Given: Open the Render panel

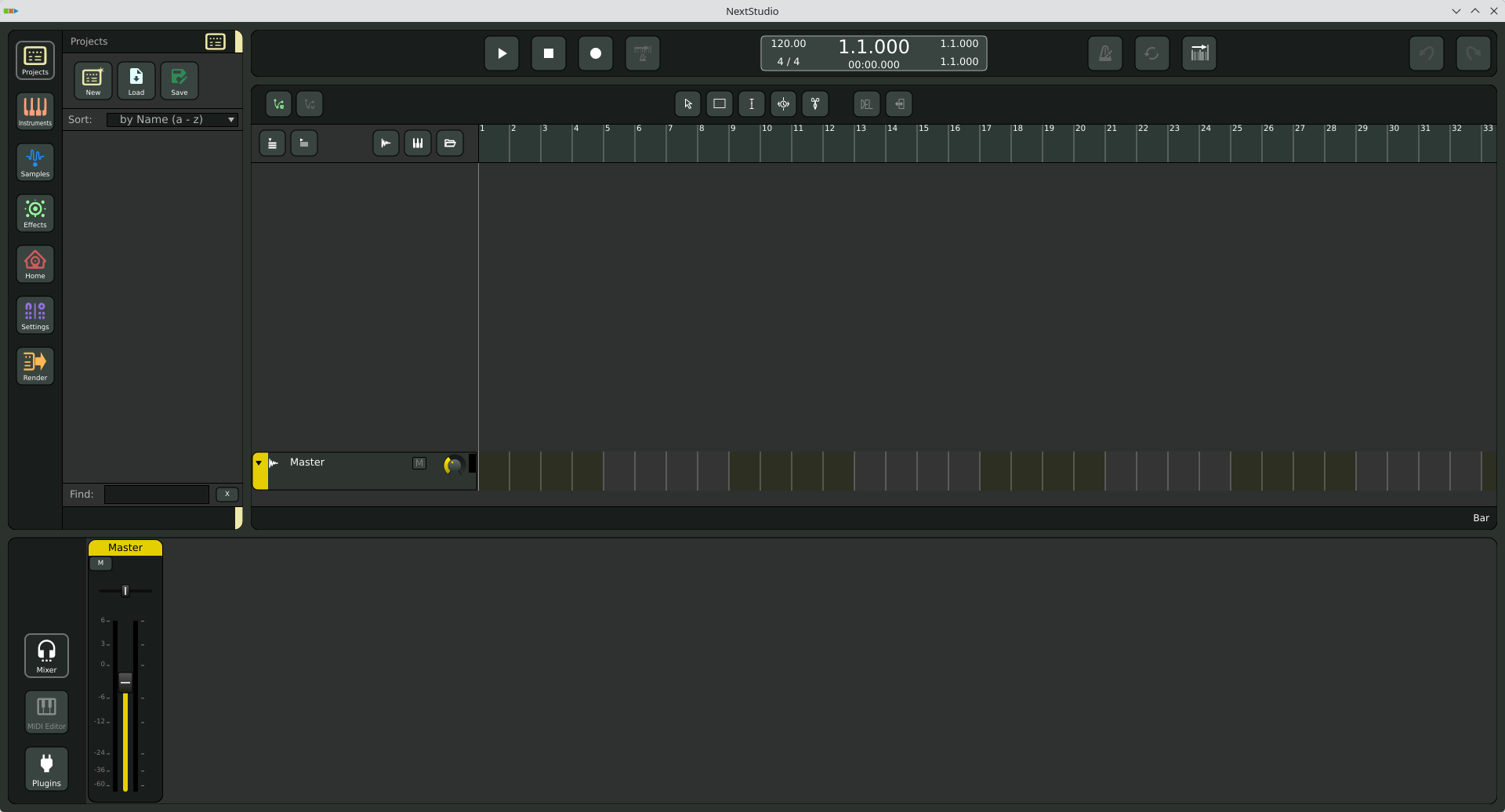Looking at the screenshot, I should coord(35,365).
